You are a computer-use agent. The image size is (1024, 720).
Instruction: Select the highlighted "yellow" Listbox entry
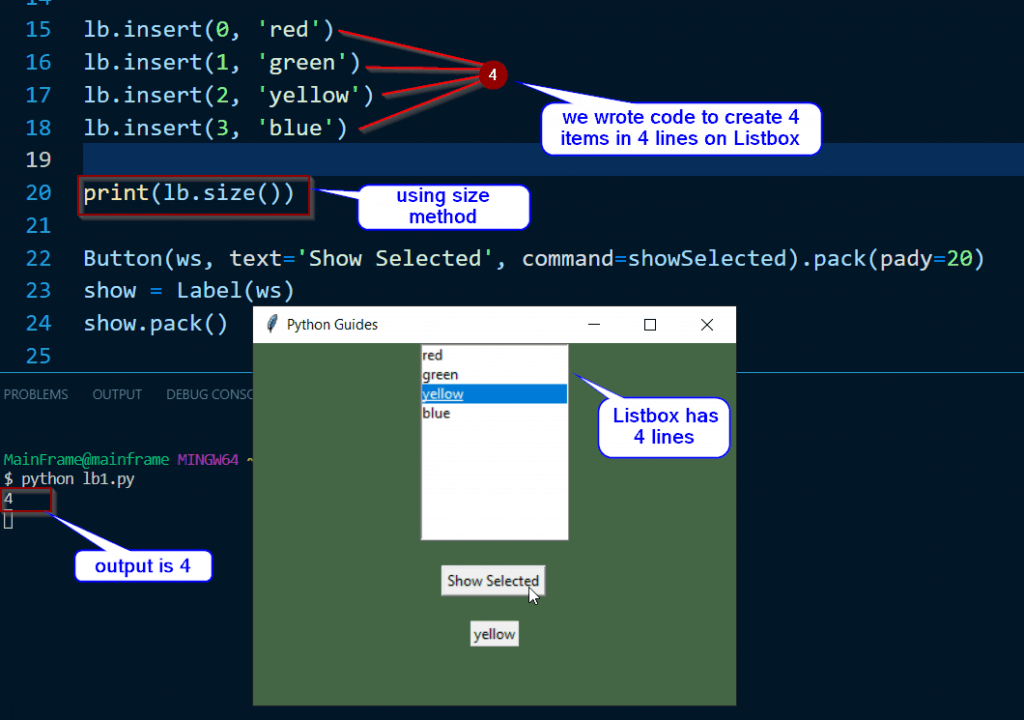[460, 393]
